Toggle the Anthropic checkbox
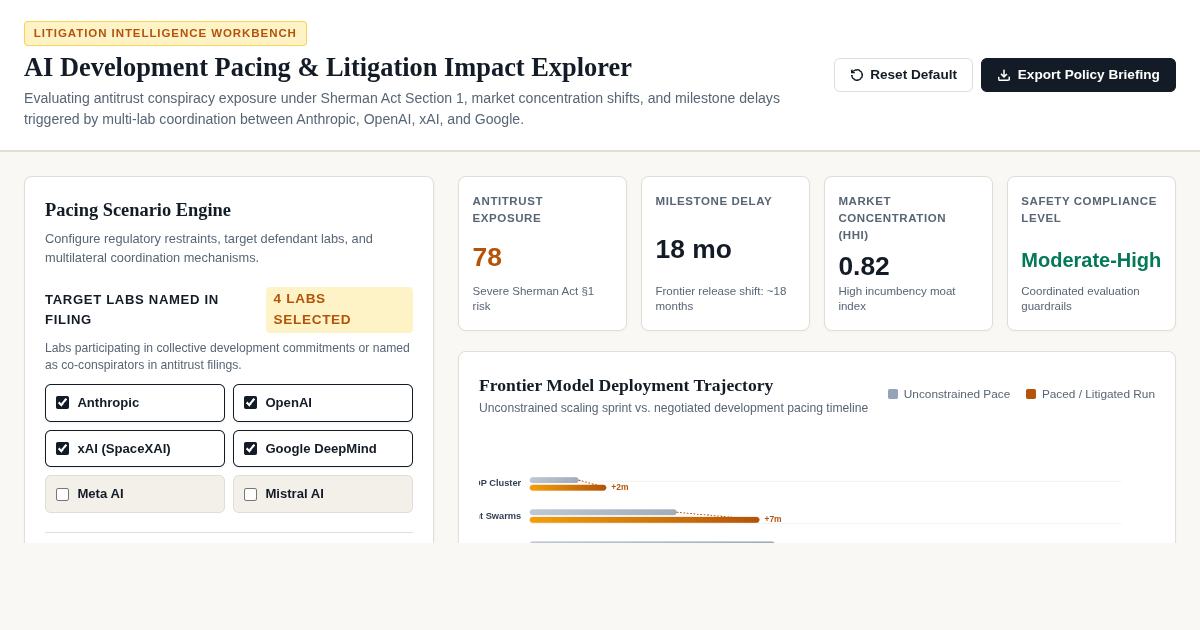This screenshot has width=1200, height=630. pyautogui.click(x=62, y=403)
